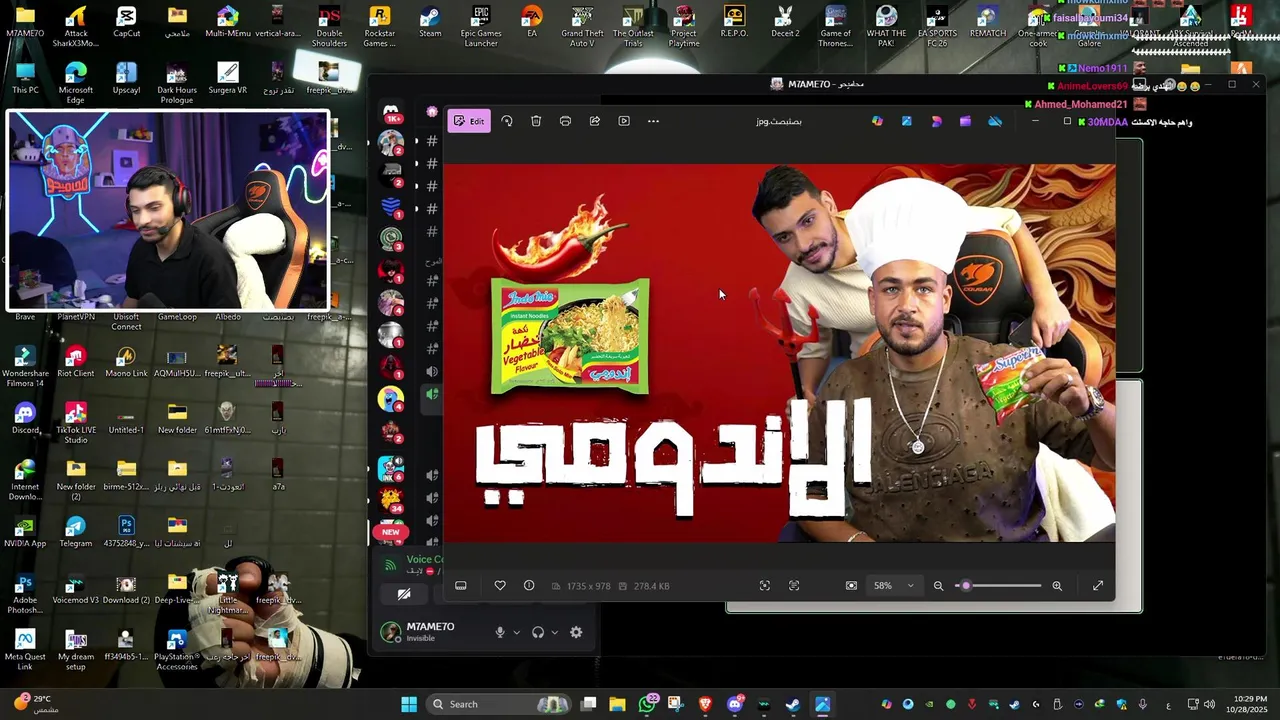Share the photo from Photos toolbar
Image resolution: width=1280 pixels, height=720 pixels.
pos(594,121)
